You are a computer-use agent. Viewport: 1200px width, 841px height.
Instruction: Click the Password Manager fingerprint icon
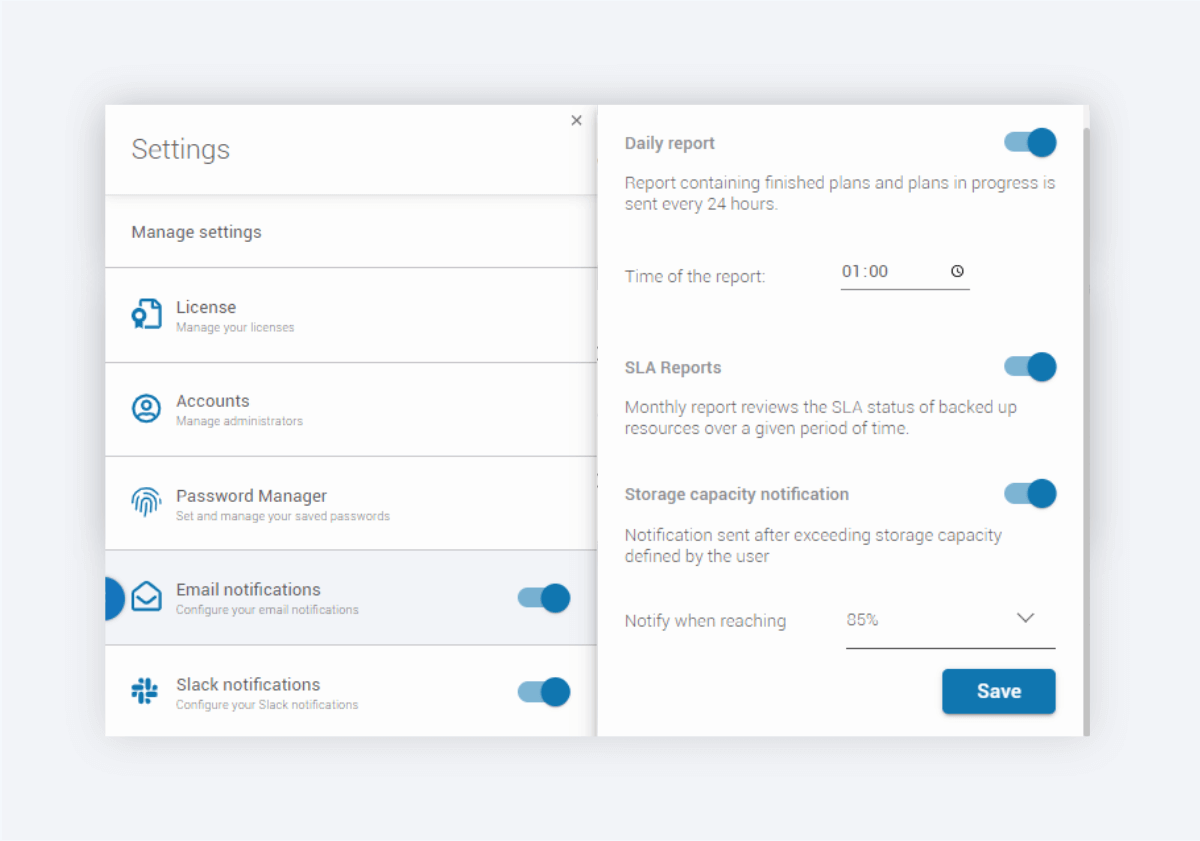[x=147, y=502]
